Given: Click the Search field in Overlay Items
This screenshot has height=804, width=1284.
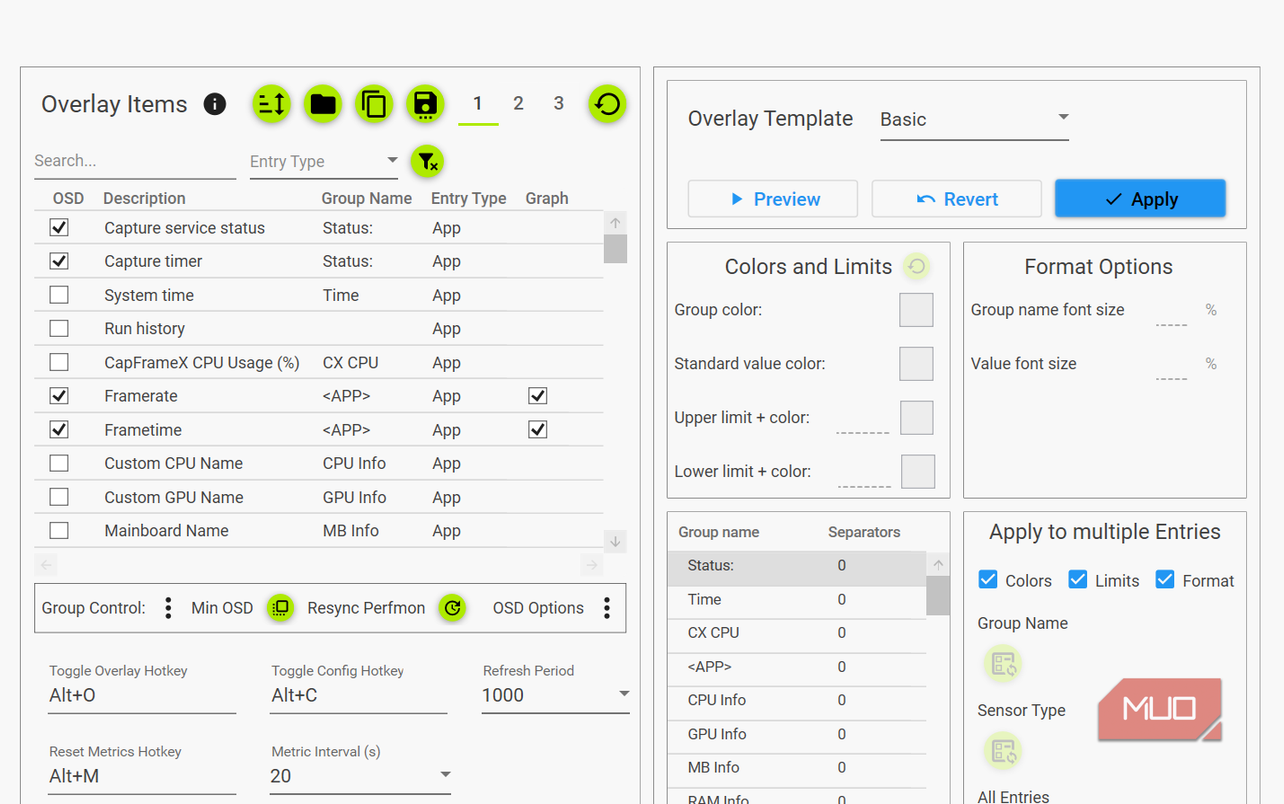Looking at the screenshot, I should 135,161.
